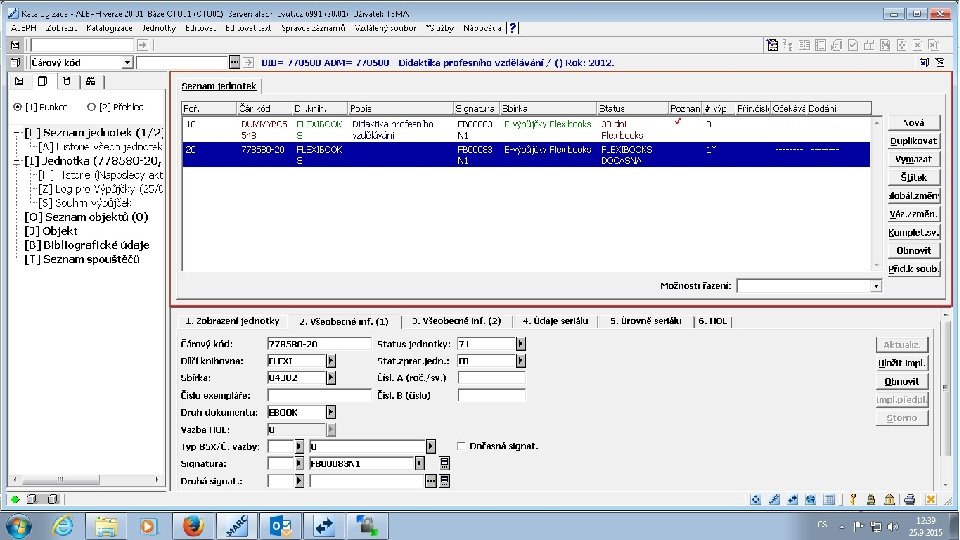This screenshot has width=960, height=540.
Task: Switch to tab 4. Údaje seriálu
Action: point(555,321)
